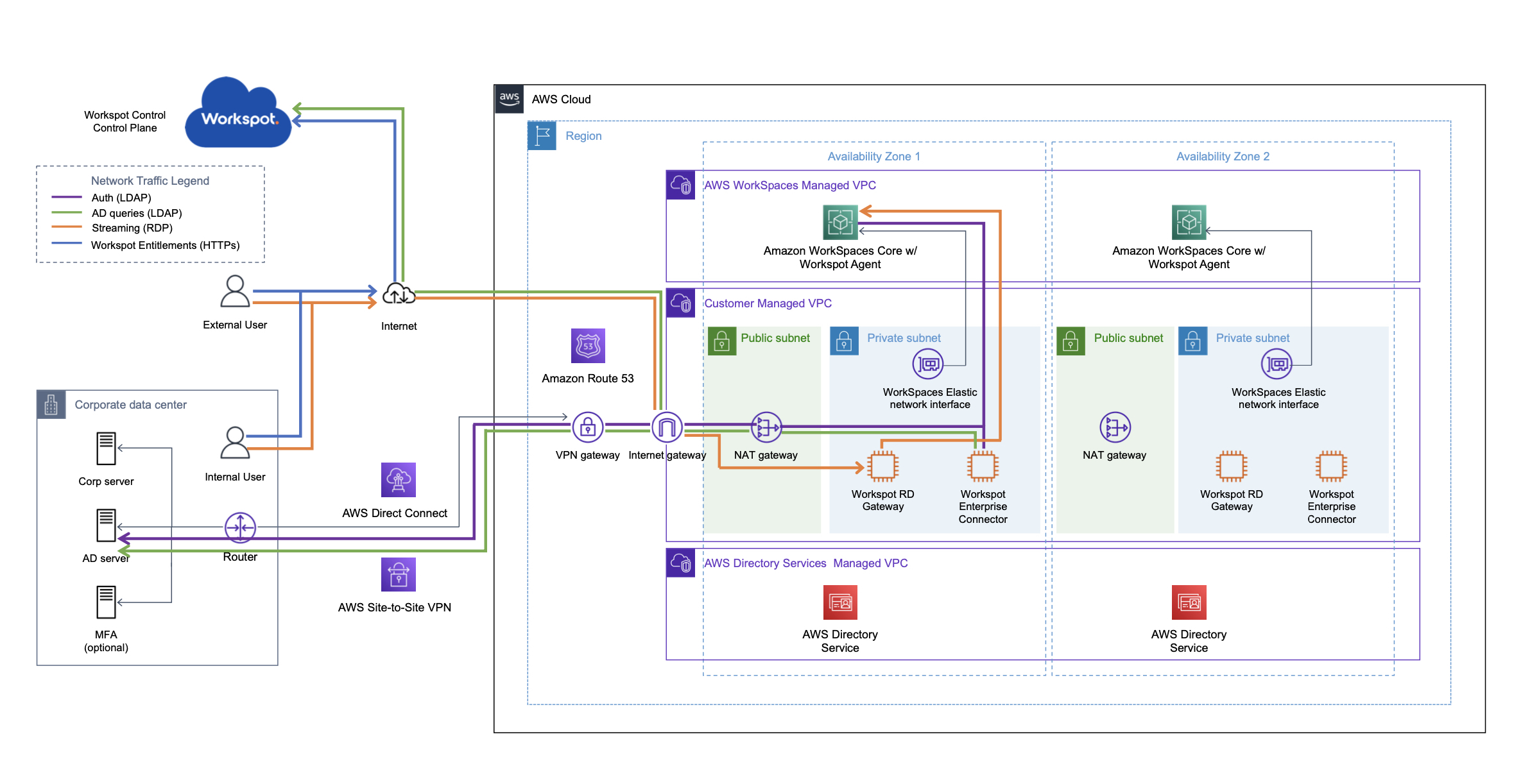This screenshot has width=1514, height=784.
Task: Click the Corporate data center building icon
Action: 51,405
